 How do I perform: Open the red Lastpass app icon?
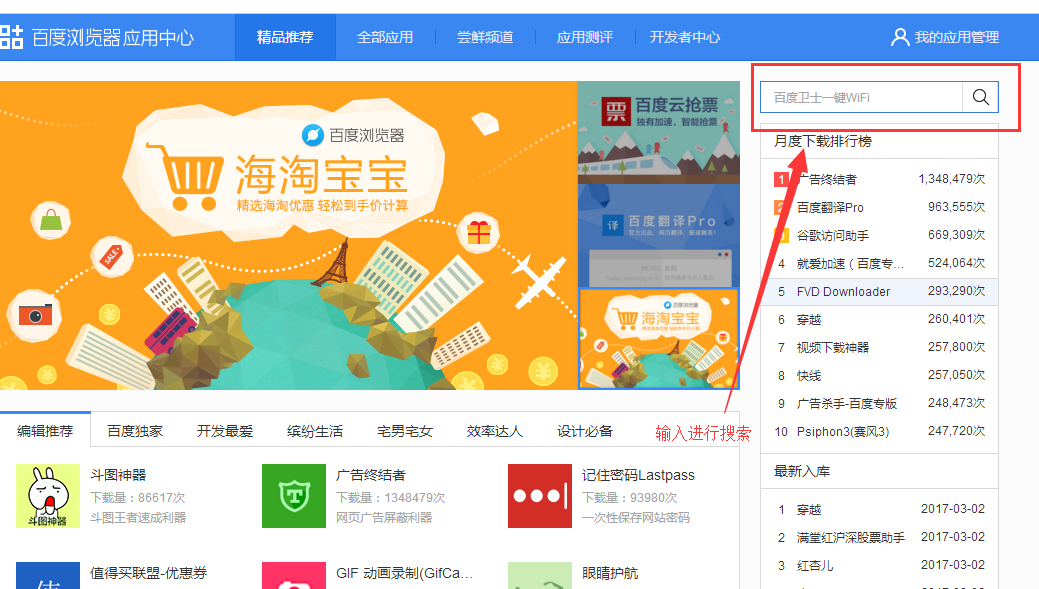(x=540, y=496)
